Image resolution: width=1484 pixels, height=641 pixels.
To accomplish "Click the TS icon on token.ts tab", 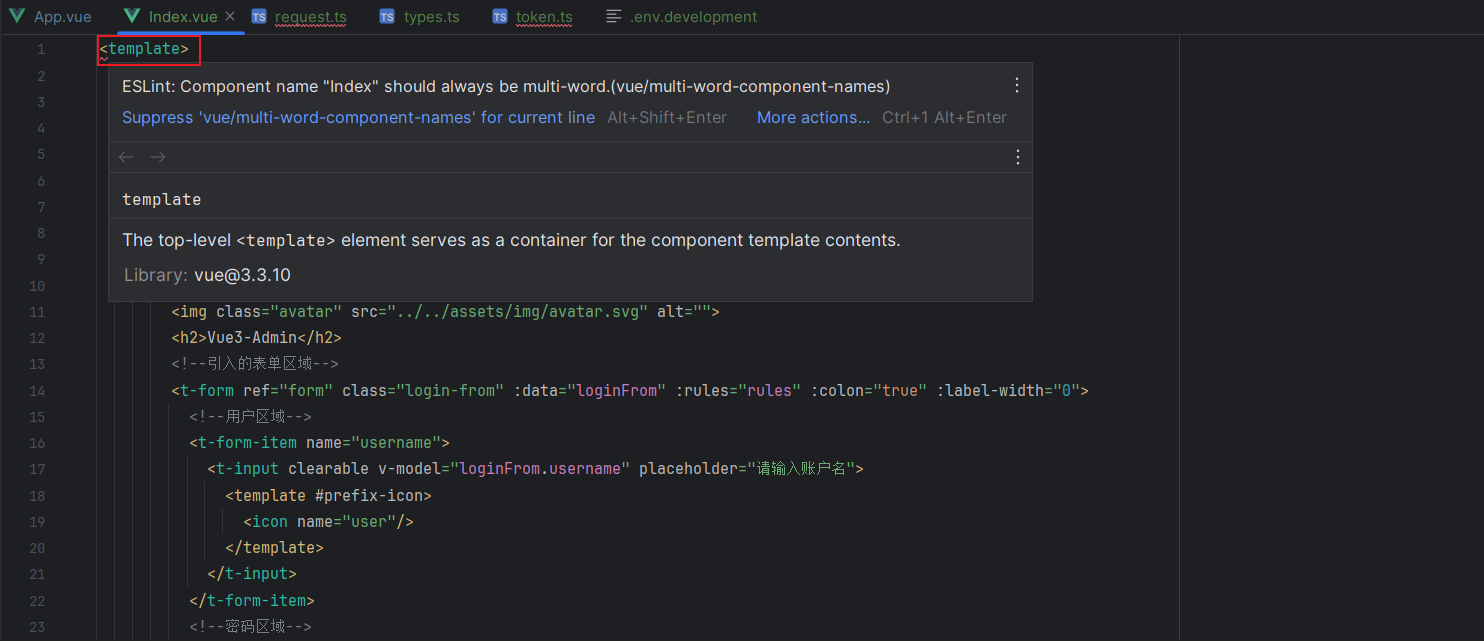I will click(x=500, y=17).
